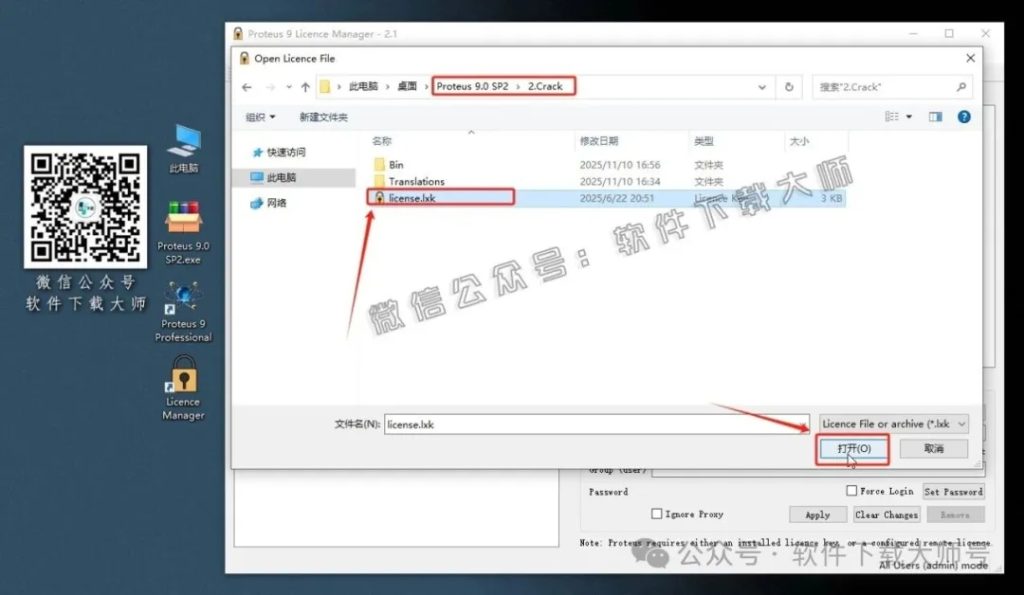Click the back navigation arrow
Image resolution: width=1024 pixels, height=595 pixels.
tap(247, 87)
